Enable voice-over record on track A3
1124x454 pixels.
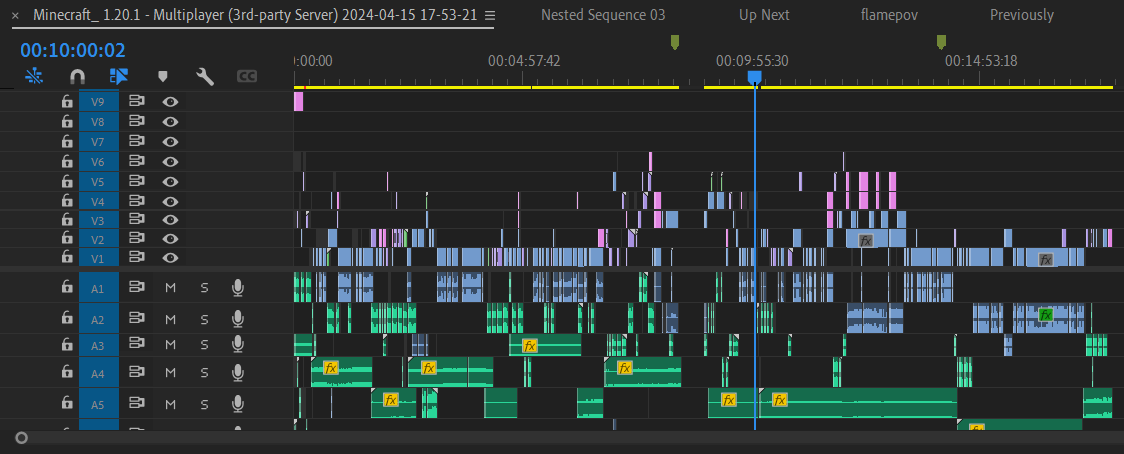[238, 345]
